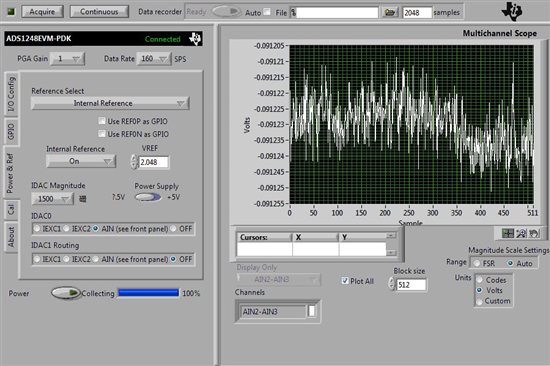Click the Acquire button
550x366 pixels.
click(42, 12)
